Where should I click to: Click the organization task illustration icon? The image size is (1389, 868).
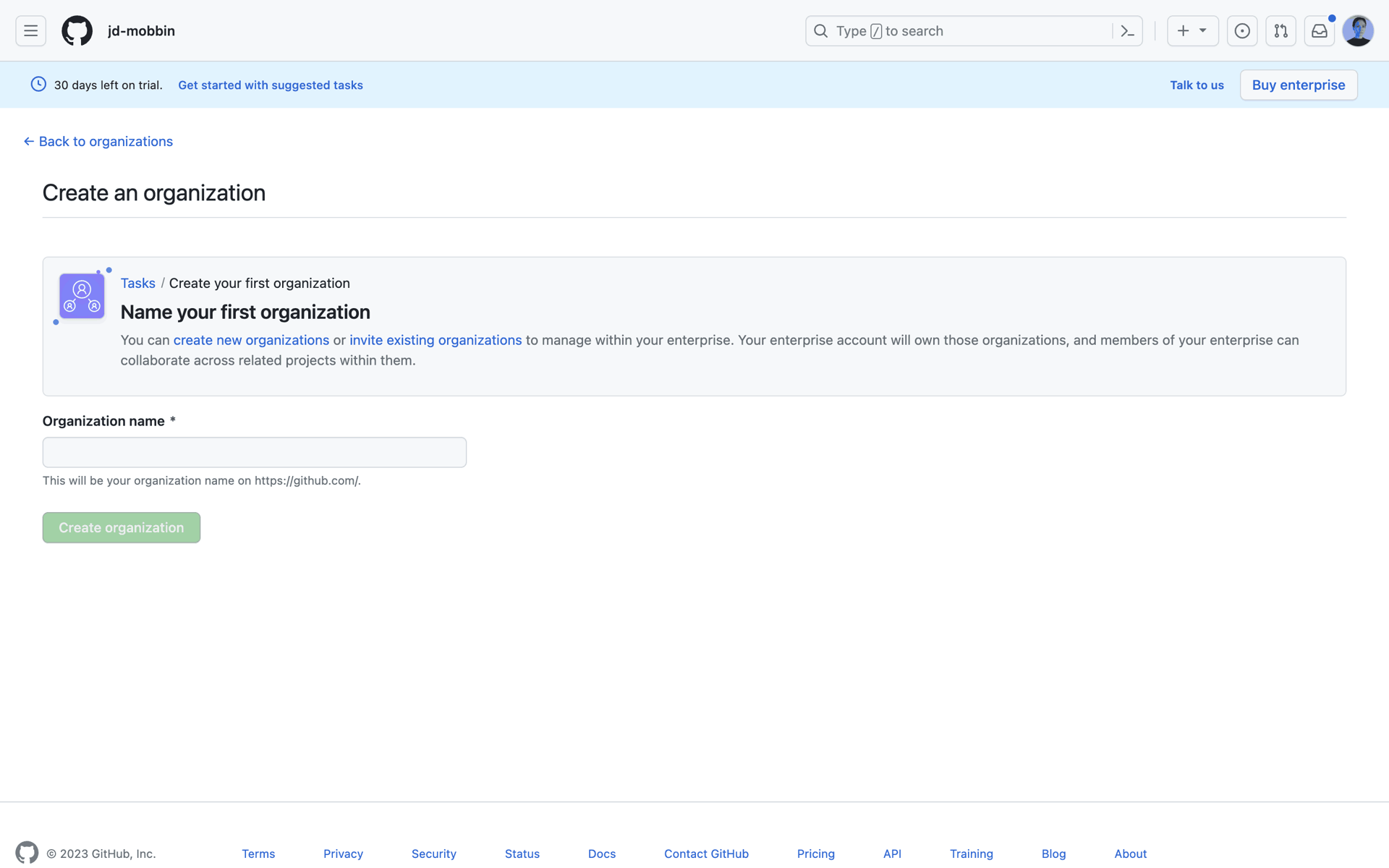pos(82,296)
